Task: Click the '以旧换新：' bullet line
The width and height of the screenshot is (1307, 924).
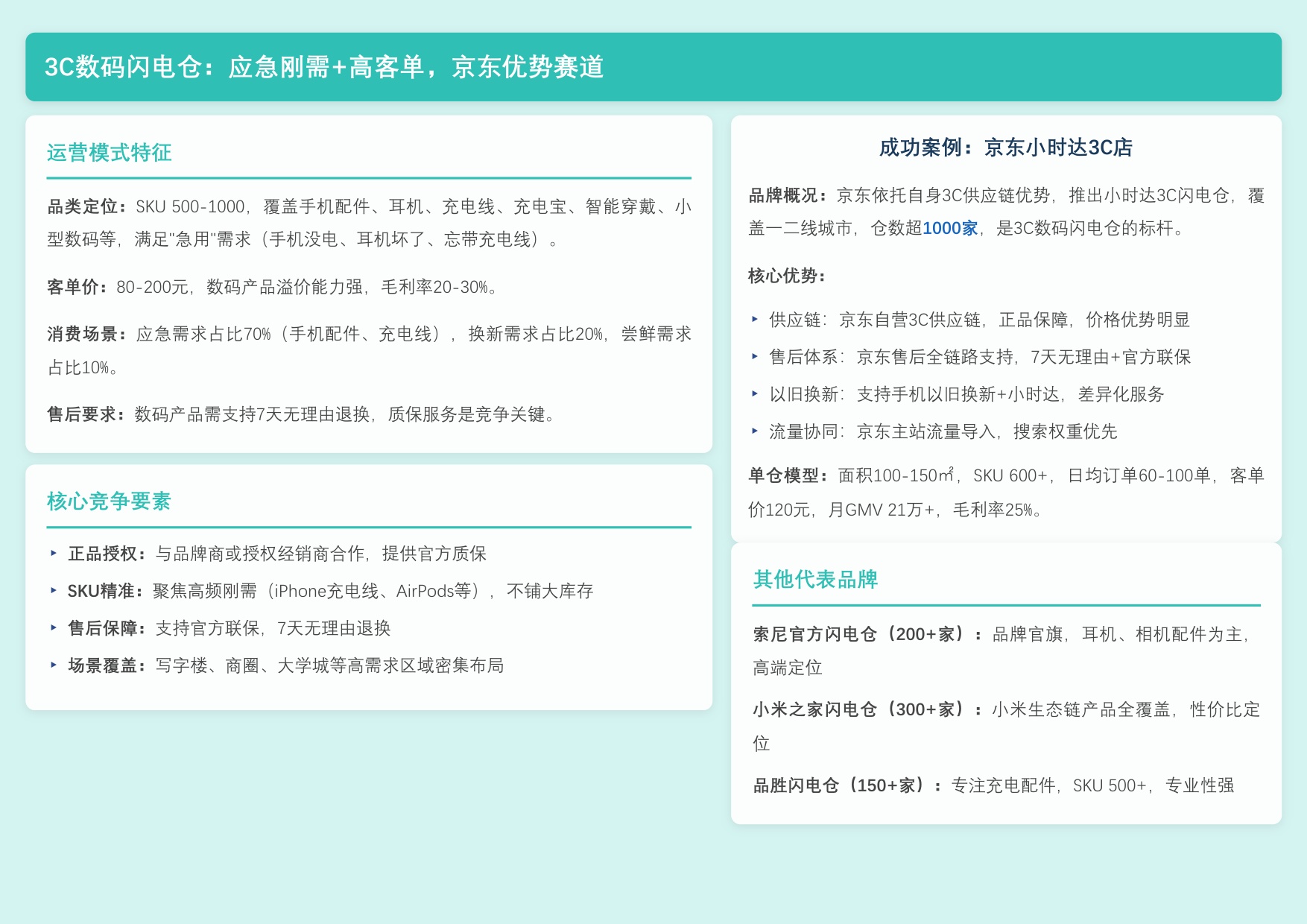Action: [x=966, y=395]
